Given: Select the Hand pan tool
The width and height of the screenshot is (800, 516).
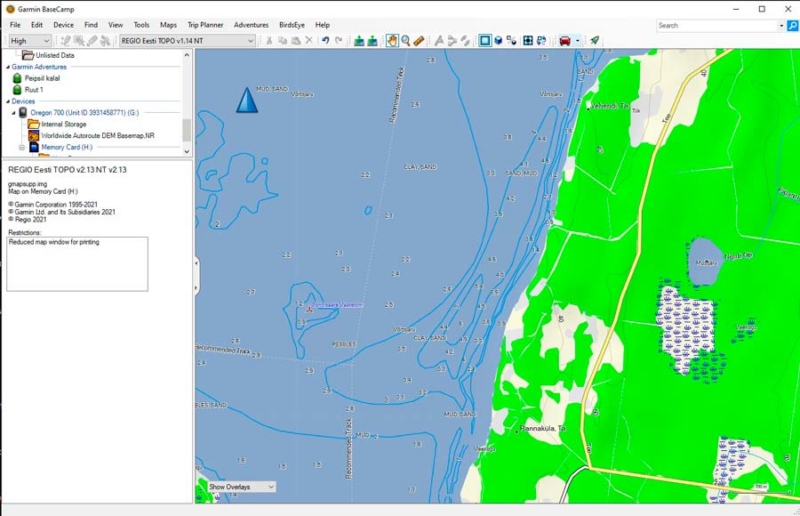Looking at the screenshot, I should (392, 40).
